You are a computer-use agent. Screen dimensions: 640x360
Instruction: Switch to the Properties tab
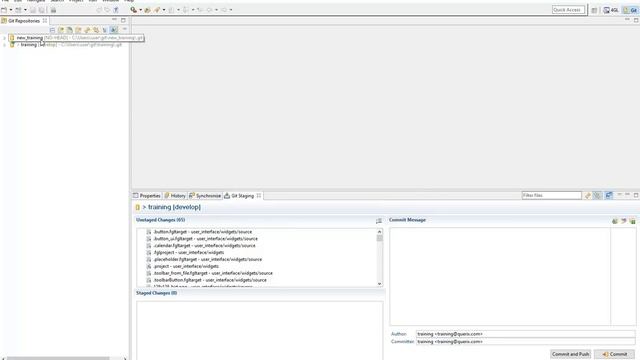tap(147, 196)
